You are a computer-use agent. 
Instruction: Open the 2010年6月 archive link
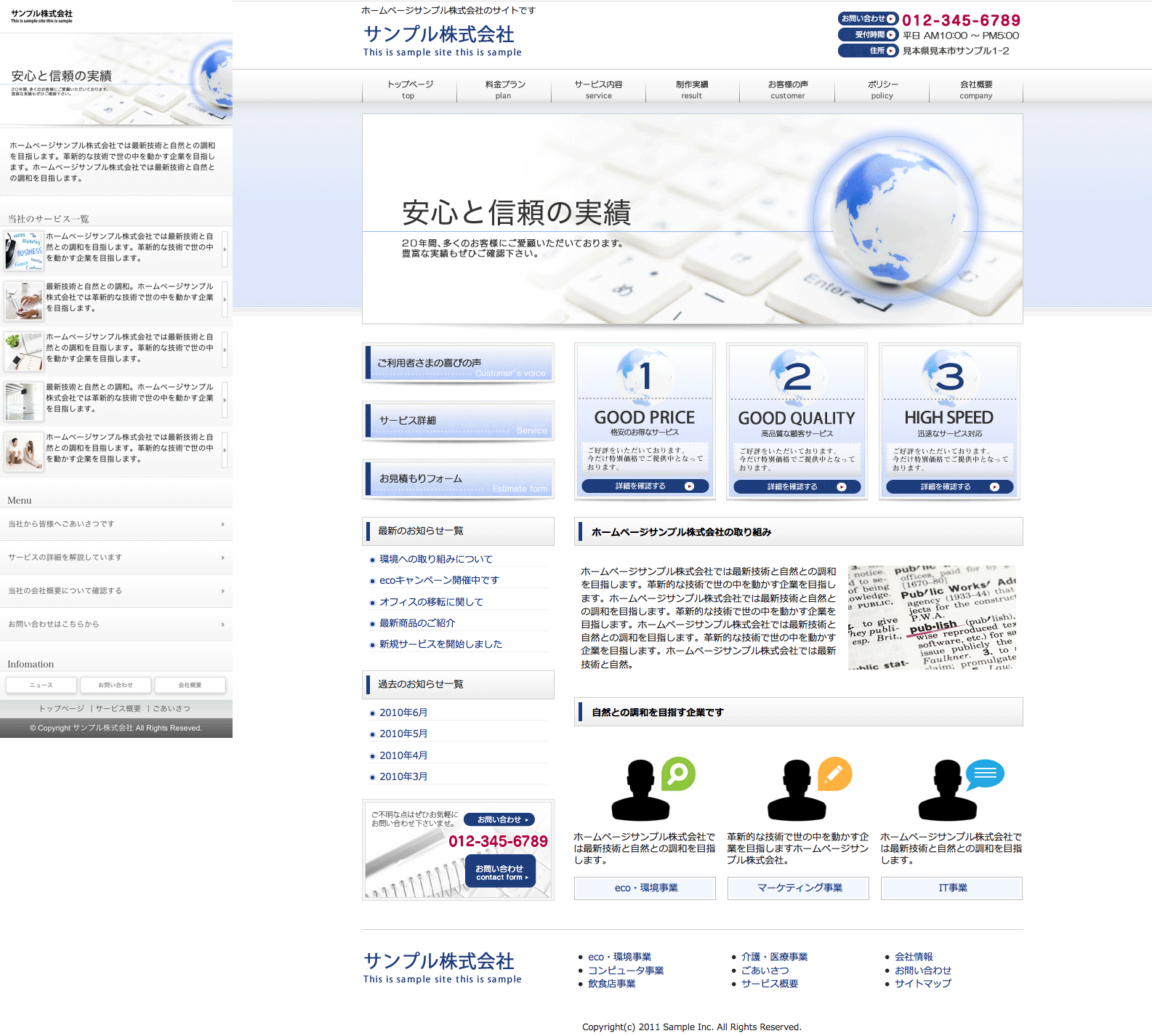point(403,712)
